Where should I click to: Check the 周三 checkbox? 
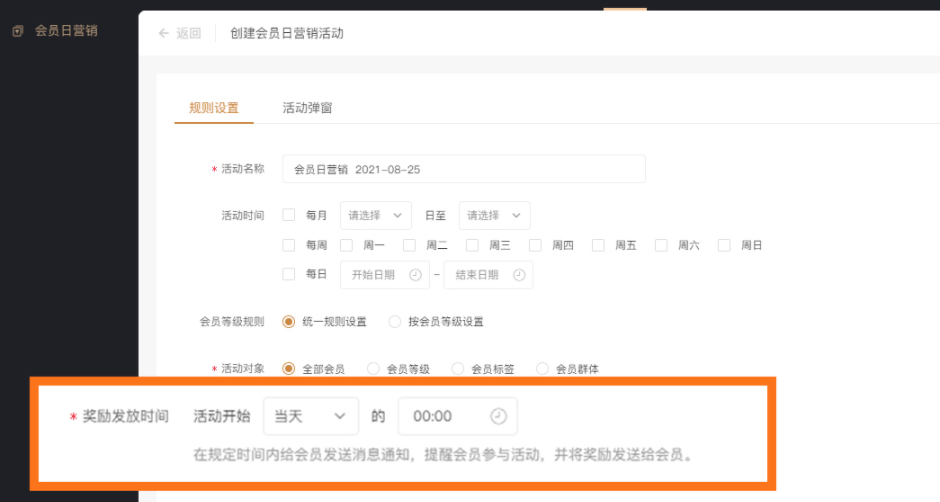472,245
